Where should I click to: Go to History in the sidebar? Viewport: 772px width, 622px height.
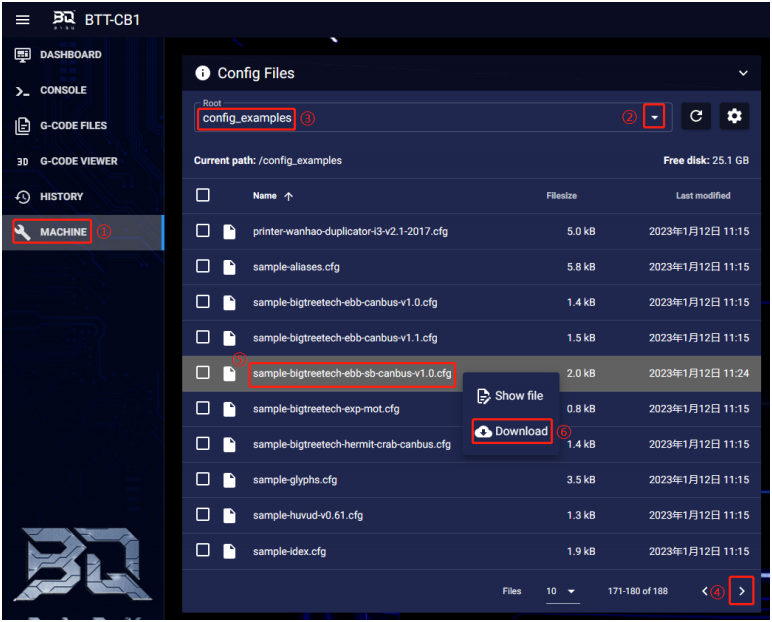pyautogui.click(x=61, y=196)
